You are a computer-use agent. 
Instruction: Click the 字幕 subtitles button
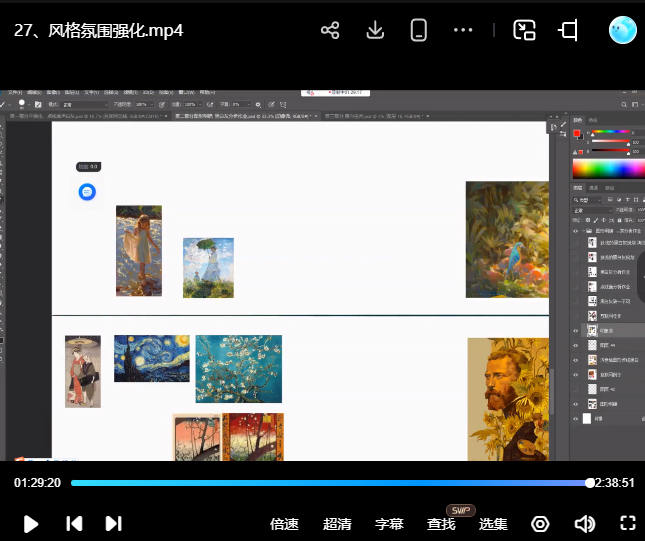click(389, 524)
